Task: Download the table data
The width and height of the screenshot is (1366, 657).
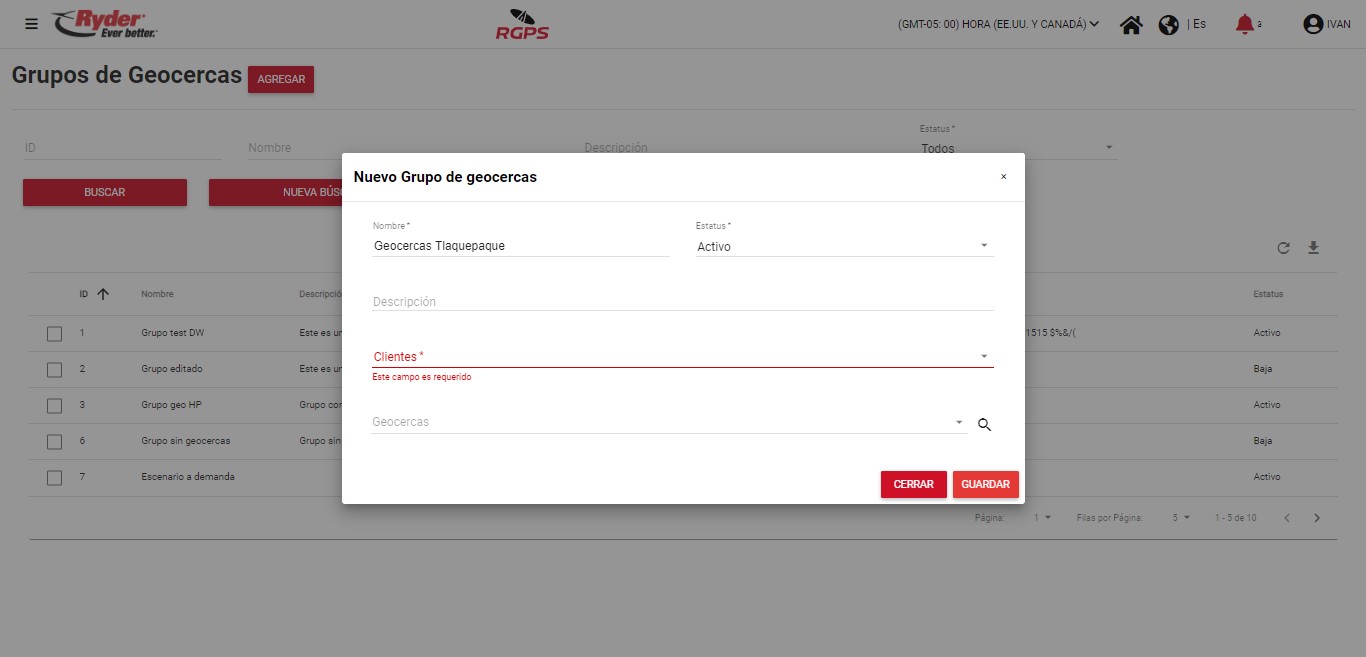Action: 1314,248
